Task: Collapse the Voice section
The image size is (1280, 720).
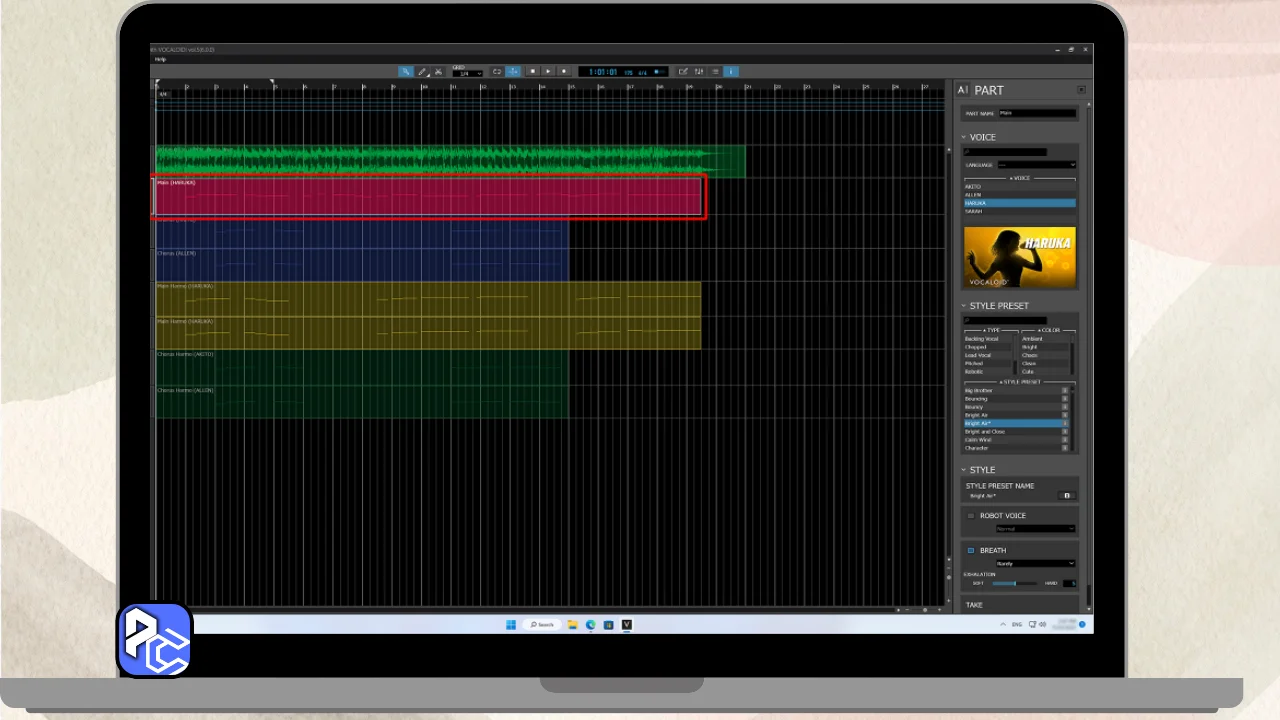Action: click(x=965, y=138)
